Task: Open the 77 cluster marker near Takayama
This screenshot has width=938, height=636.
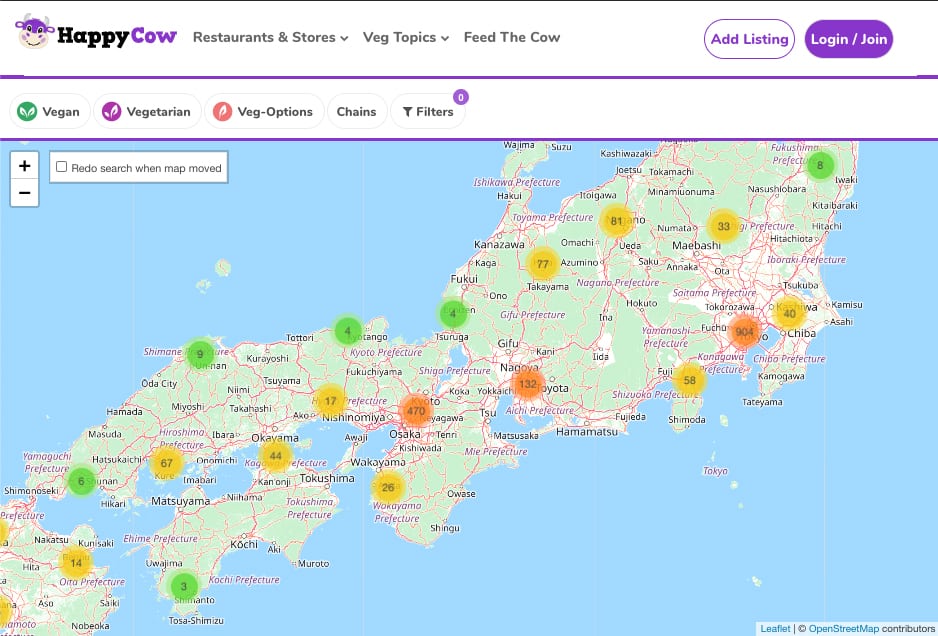Action: coord(542,264)
